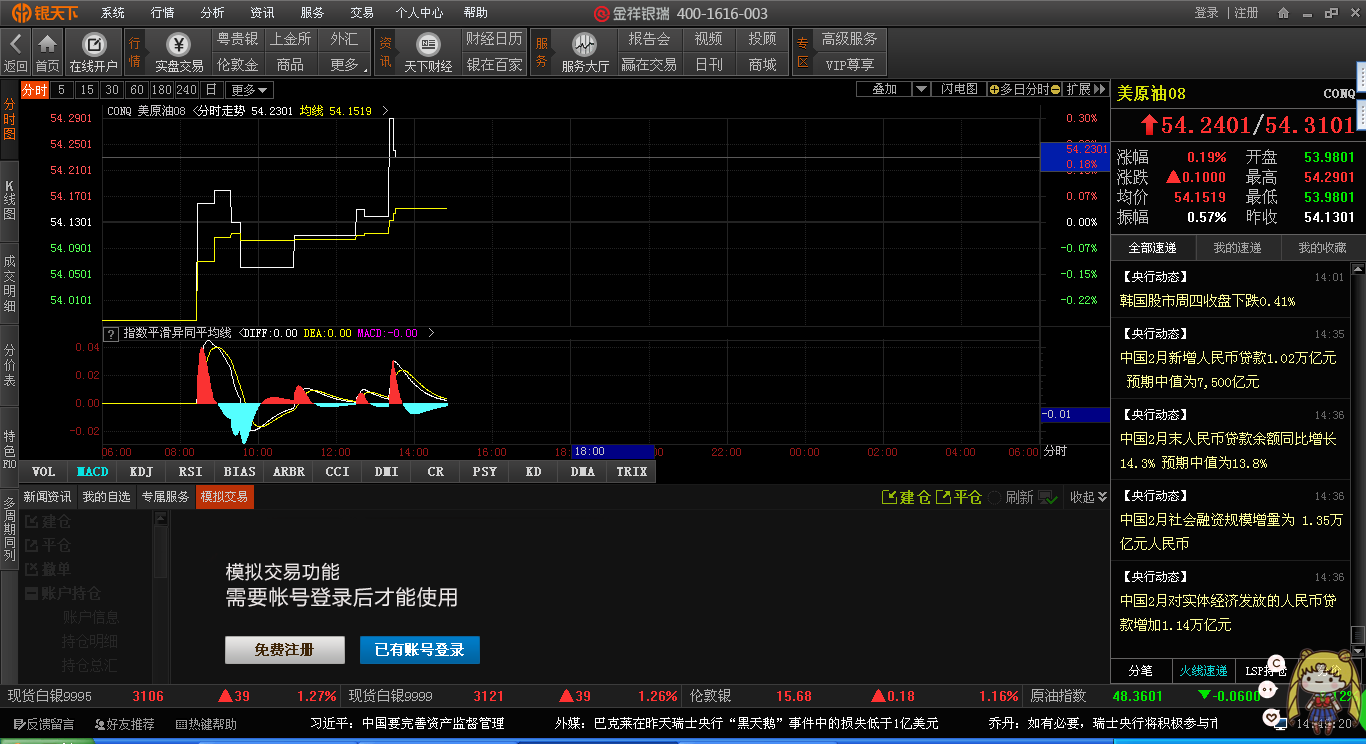Open the 更多 timeframe dropdown

[x=250, y=89]
